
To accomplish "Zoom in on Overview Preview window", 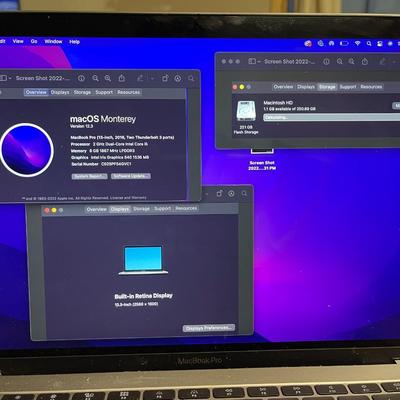I will coord(108,78).
